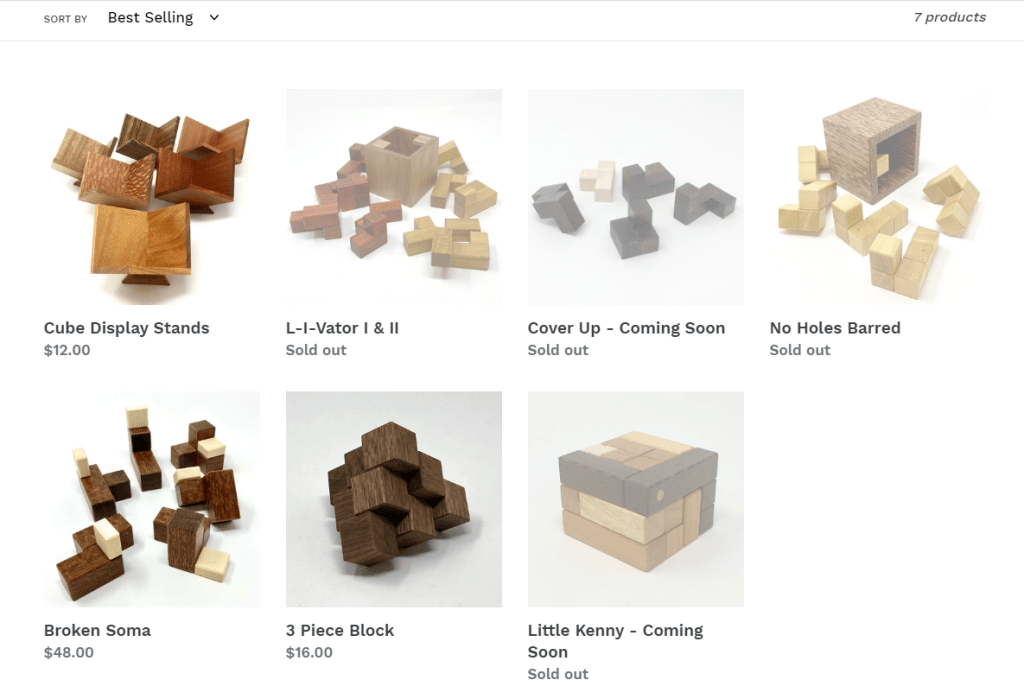1024x699 pixels.
Task: Click the $48.00 price under Broken Soma
Action: 69,653
